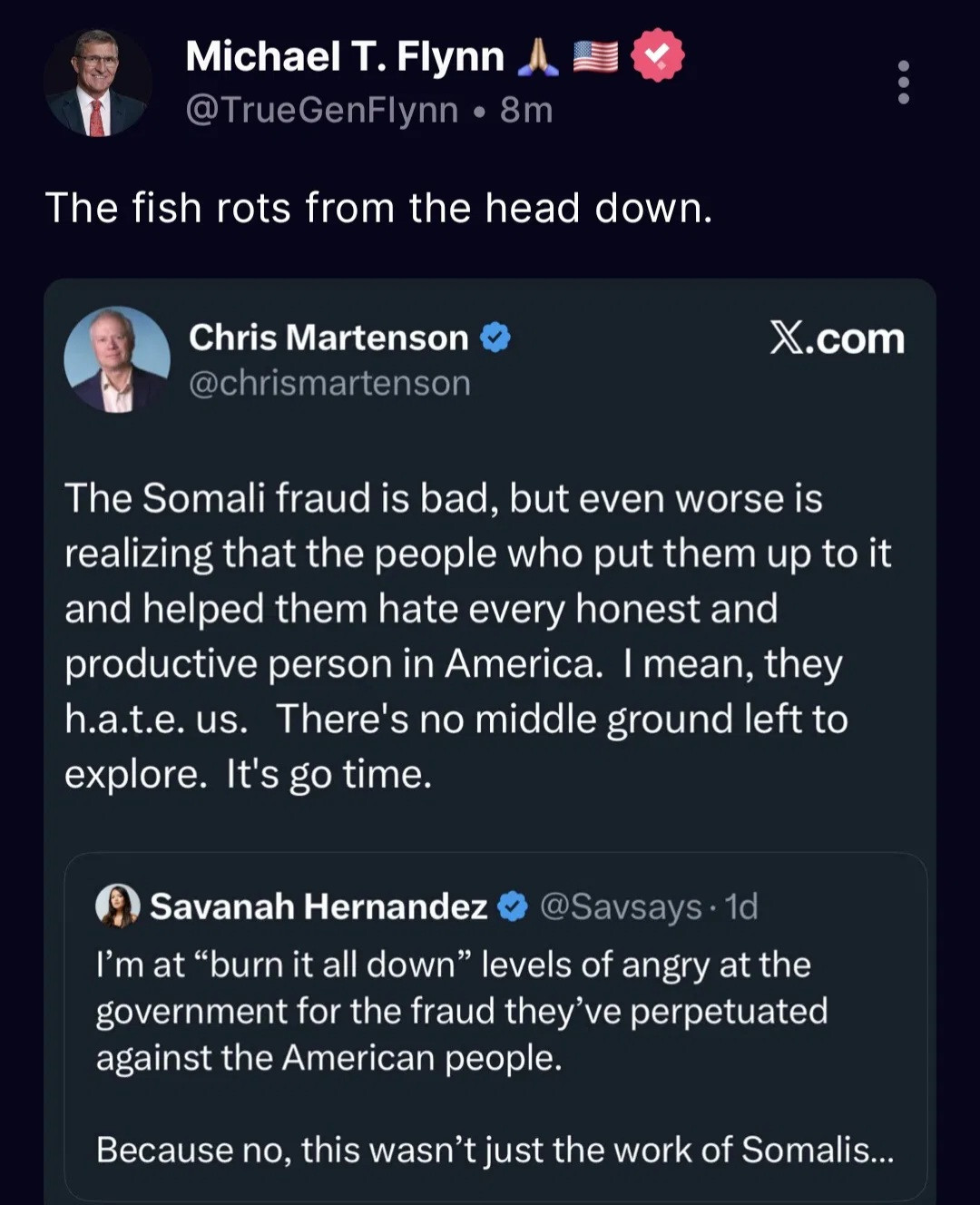980x1205 pixels.
Task: Open the three-dot more options menu
Action: point(903,83)
